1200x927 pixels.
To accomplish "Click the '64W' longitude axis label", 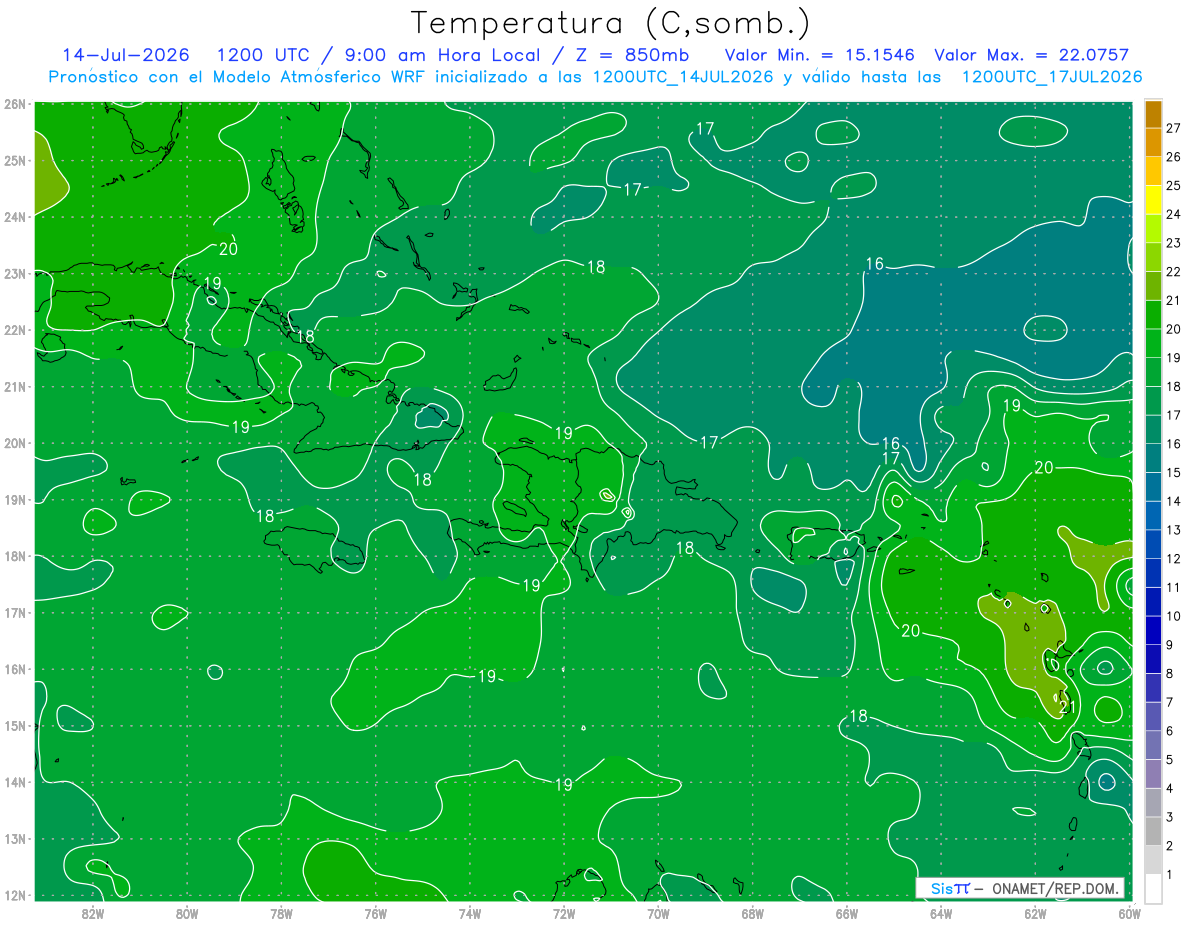I will tap(941, 913).
